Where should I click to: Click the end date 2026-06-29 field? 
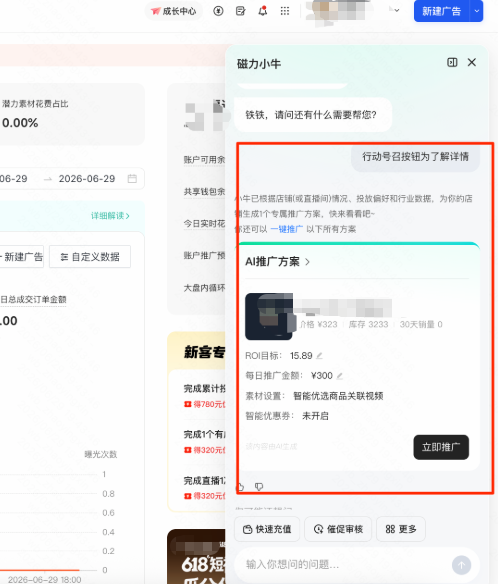[87, 179]
